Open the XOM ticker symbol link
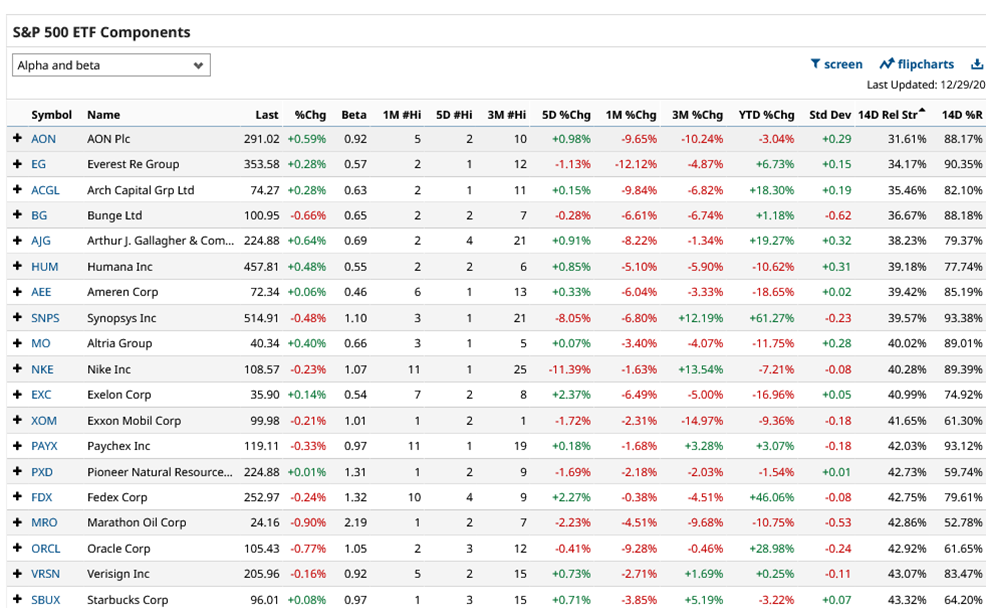986x608 pixels. (44, 420)
